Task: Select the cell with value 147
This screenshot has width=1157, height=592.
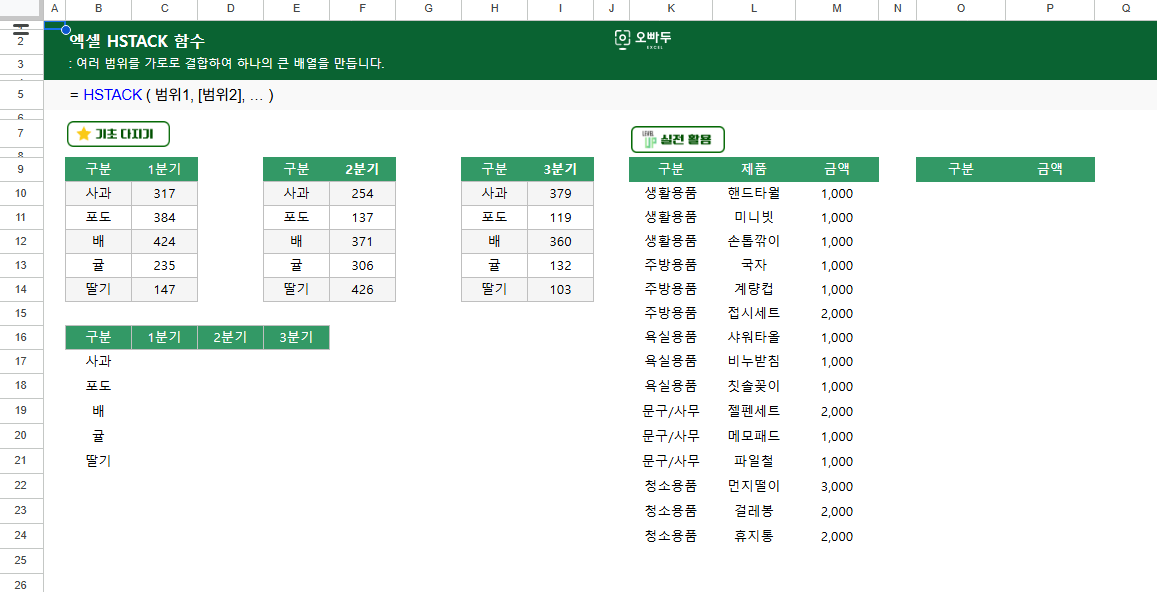Action: pos(165,289)
